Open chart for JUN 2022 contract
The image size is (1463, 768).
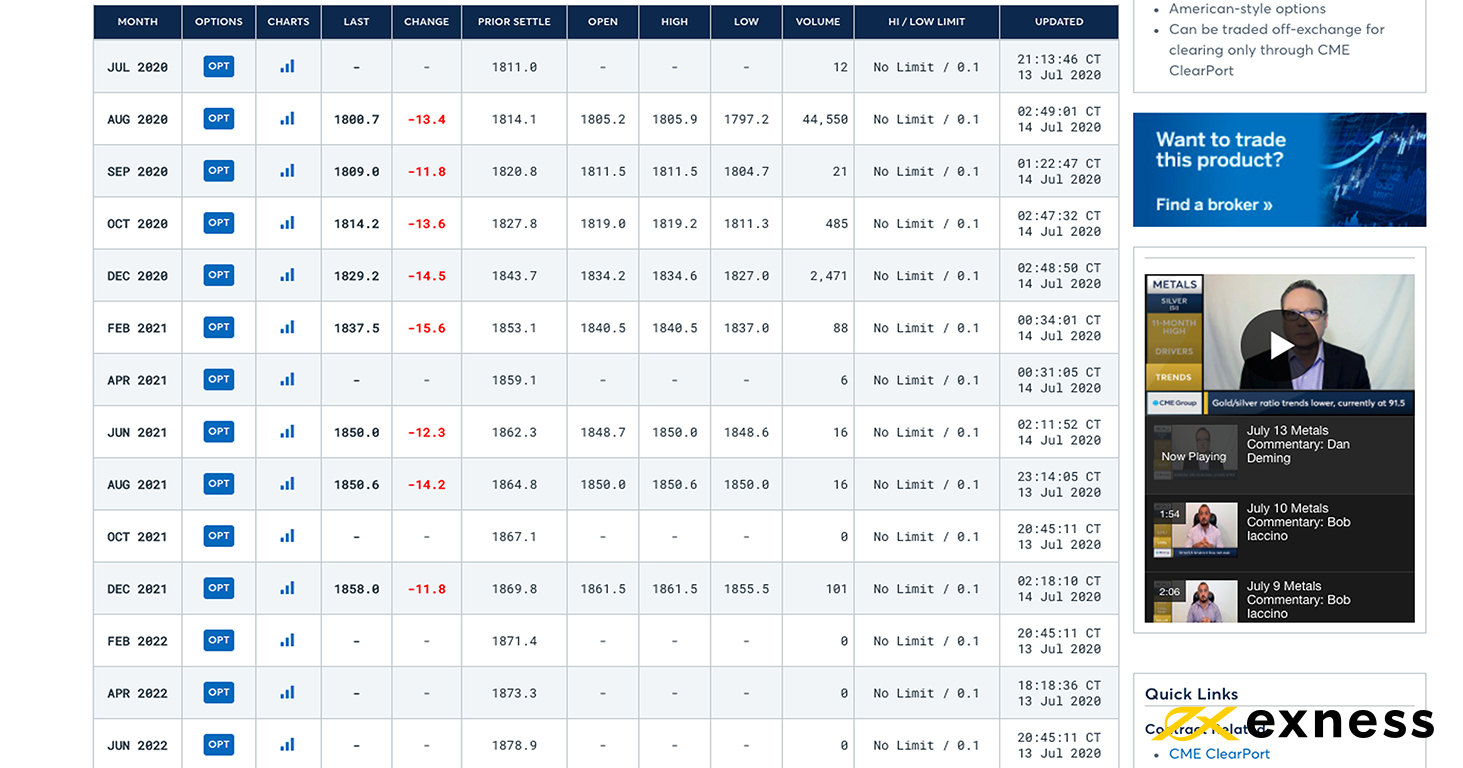click(x=288, y=744)
